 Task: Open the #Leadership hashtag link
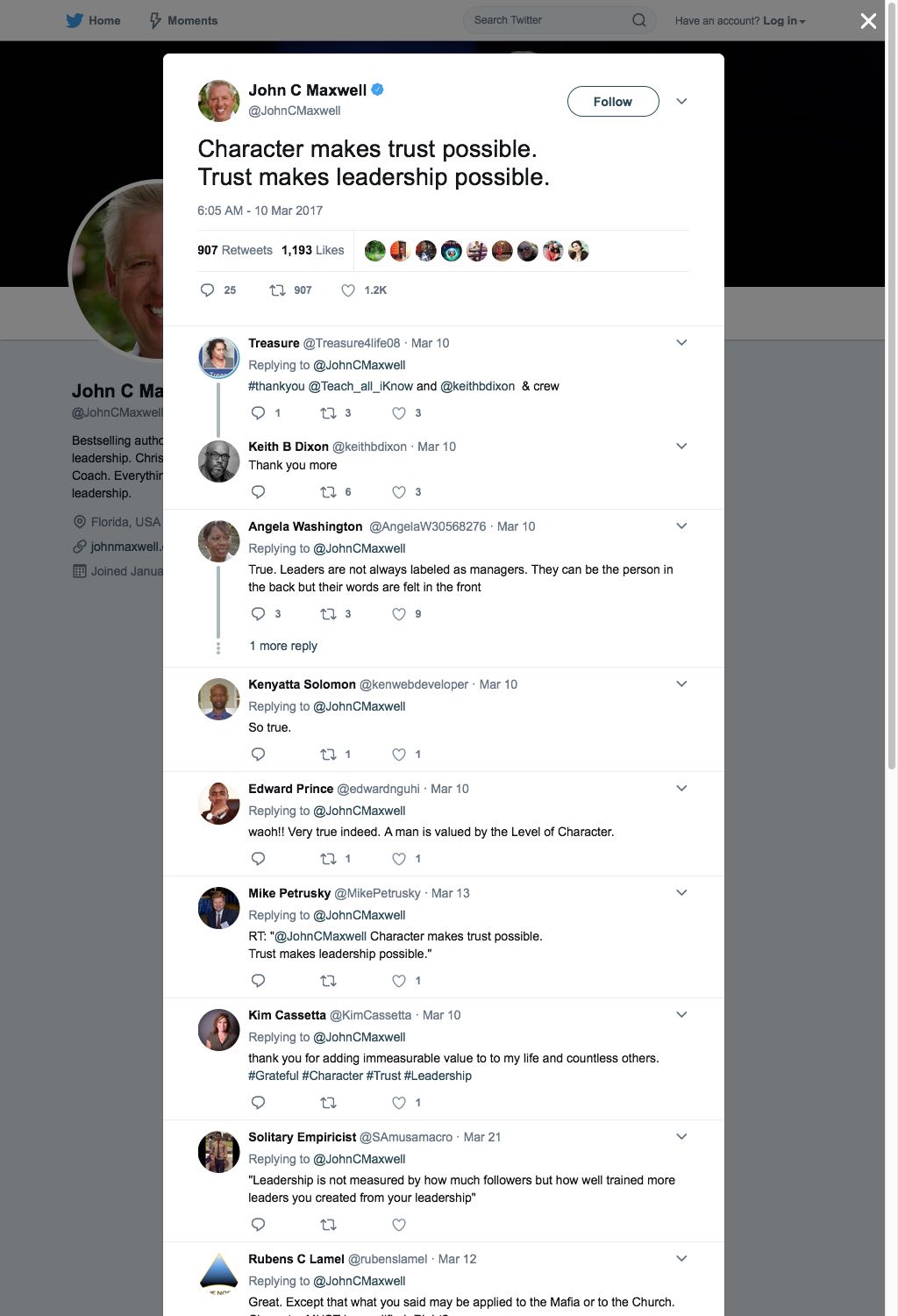click(x=438, y=1076)
